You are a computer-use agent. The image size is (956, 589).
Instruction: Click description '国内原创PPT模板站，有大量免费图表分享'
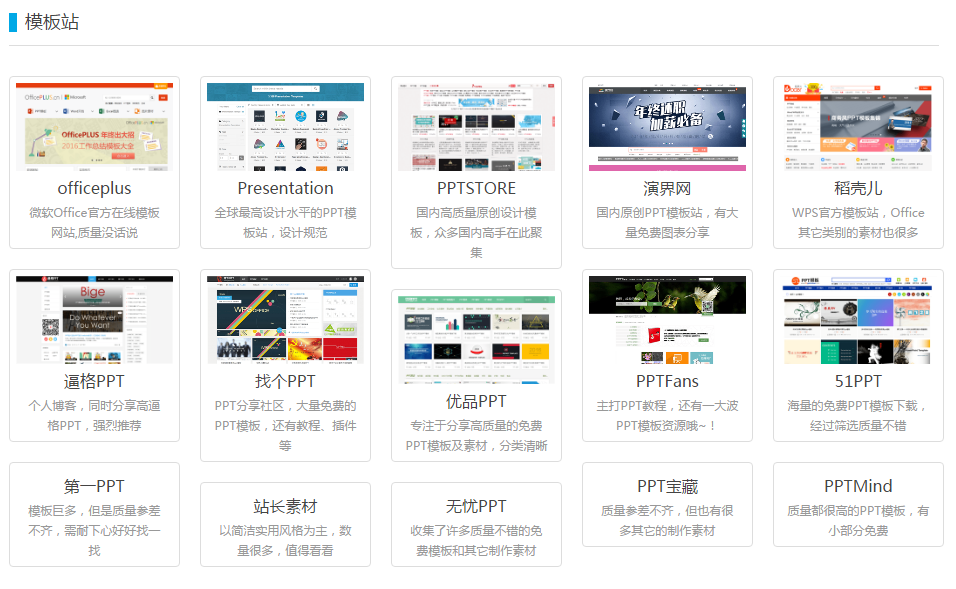click(x=667, y=223)
